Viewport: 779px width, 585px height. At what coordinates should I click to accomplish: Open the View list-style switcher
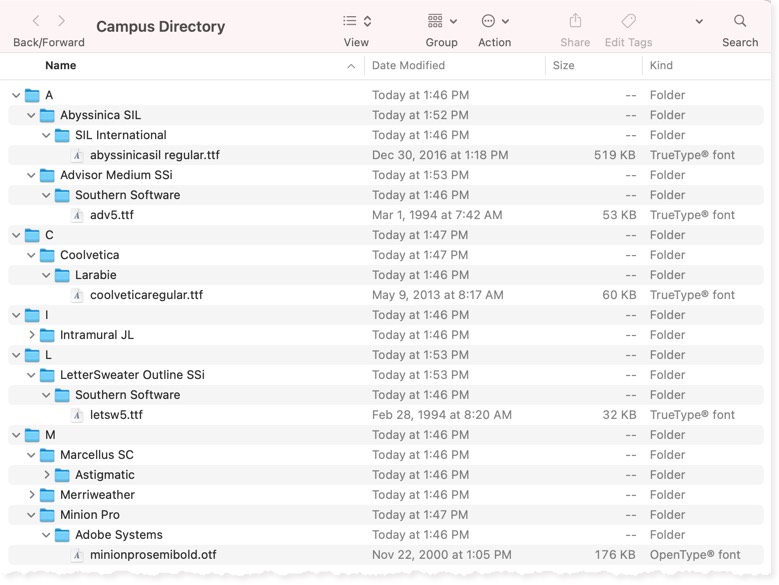tap(357, 21)
